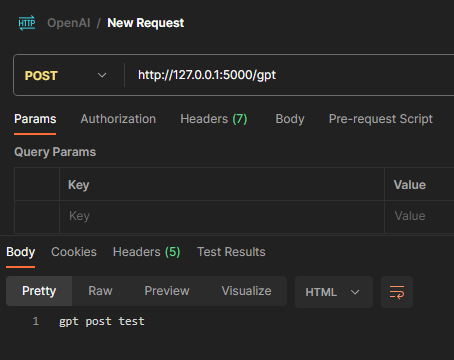Show the Test Results tab
Viewport: 454px width, 360px height.
click(231, 252)
